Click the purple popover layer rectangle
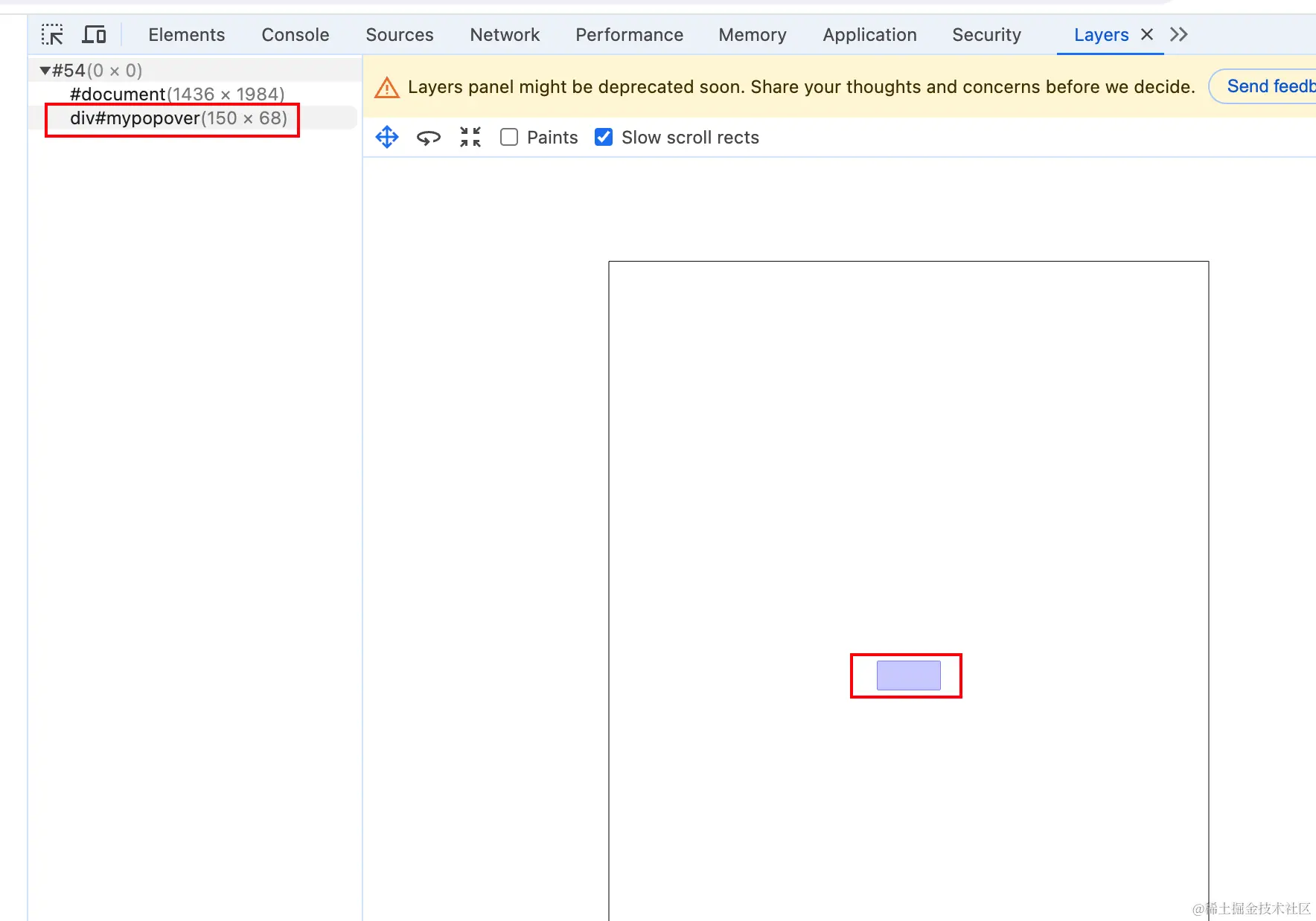 point(909,675)
